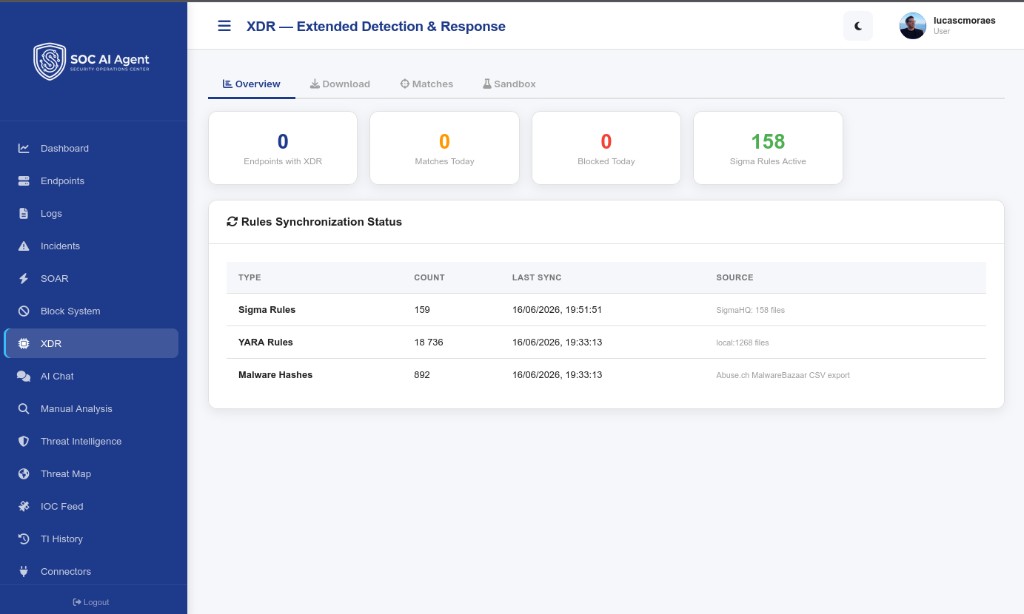Click the Matches tab crosshair icon

coord(405,84)
